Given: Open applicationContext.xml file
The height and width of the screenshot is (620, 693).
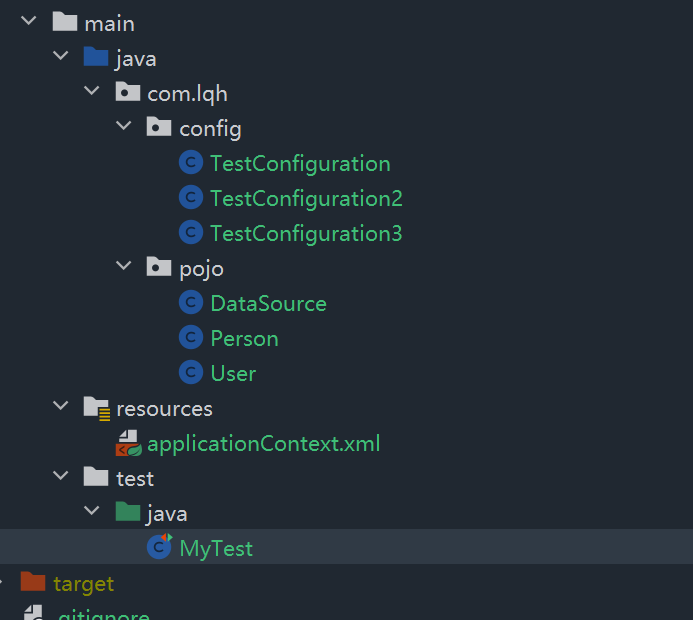Looking at the screenshot, I should [x=263, y=444].
